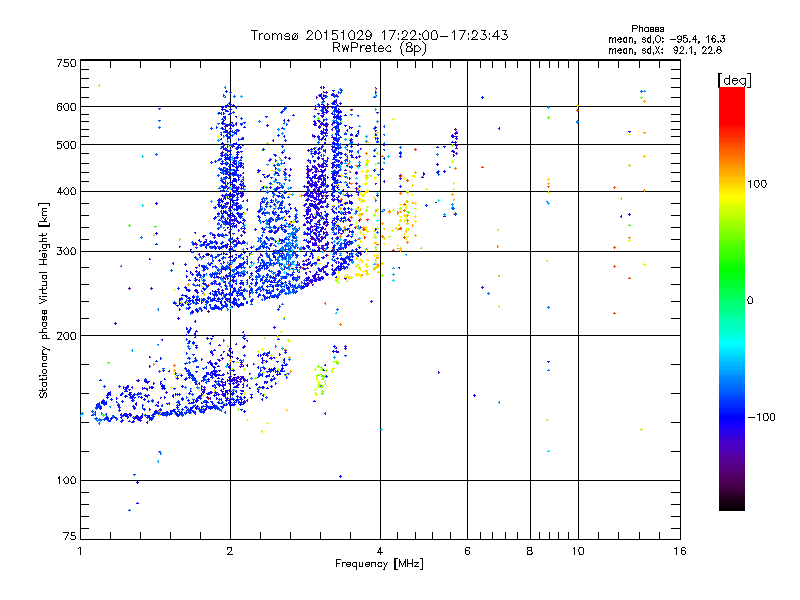Select the 'RwPretec (8p)' subtitle text
The width and height of the screenshot is (800, 600).
(379, 48)
